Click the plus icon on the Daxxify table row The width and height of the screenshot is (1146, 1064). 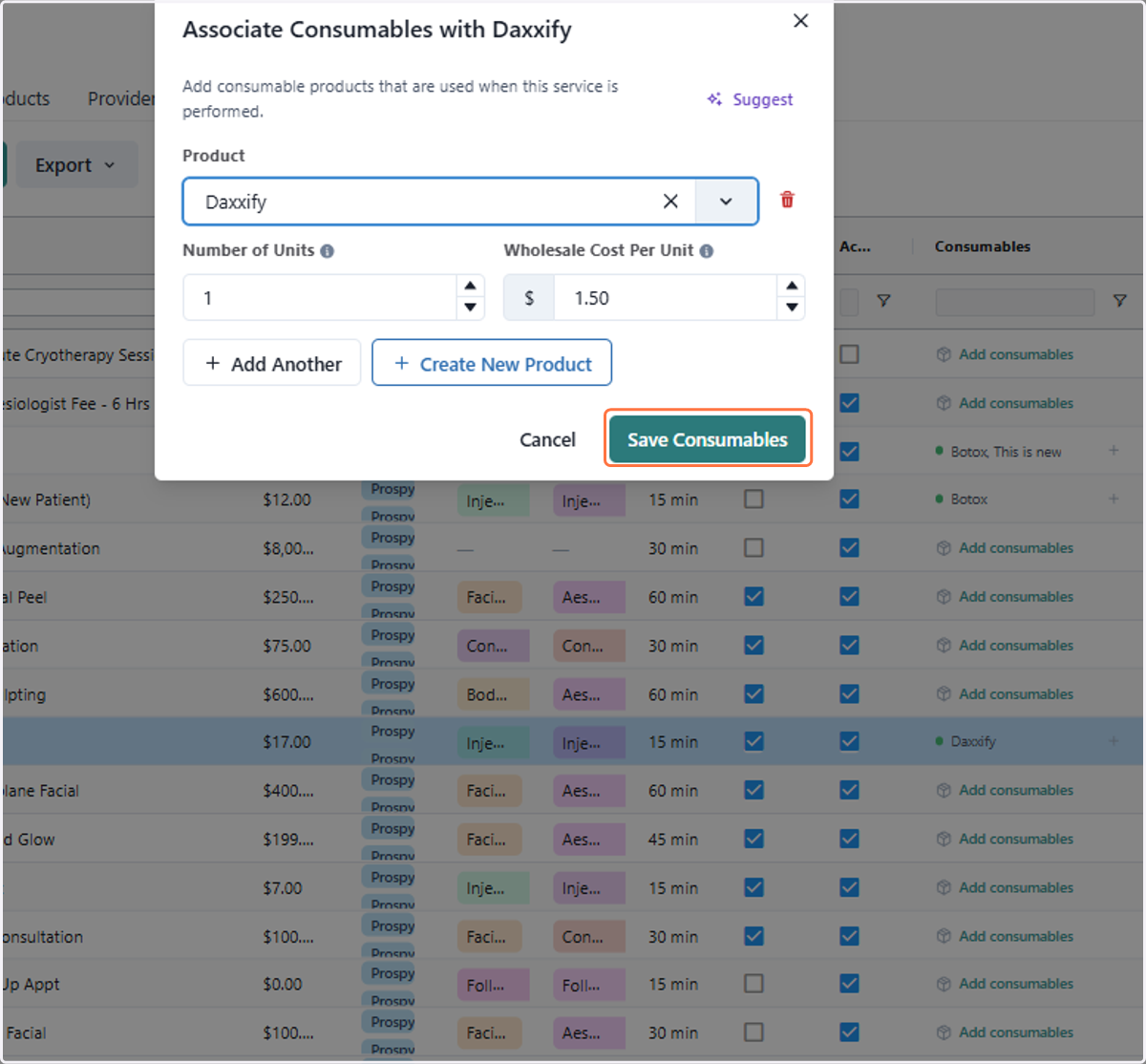1114,741
